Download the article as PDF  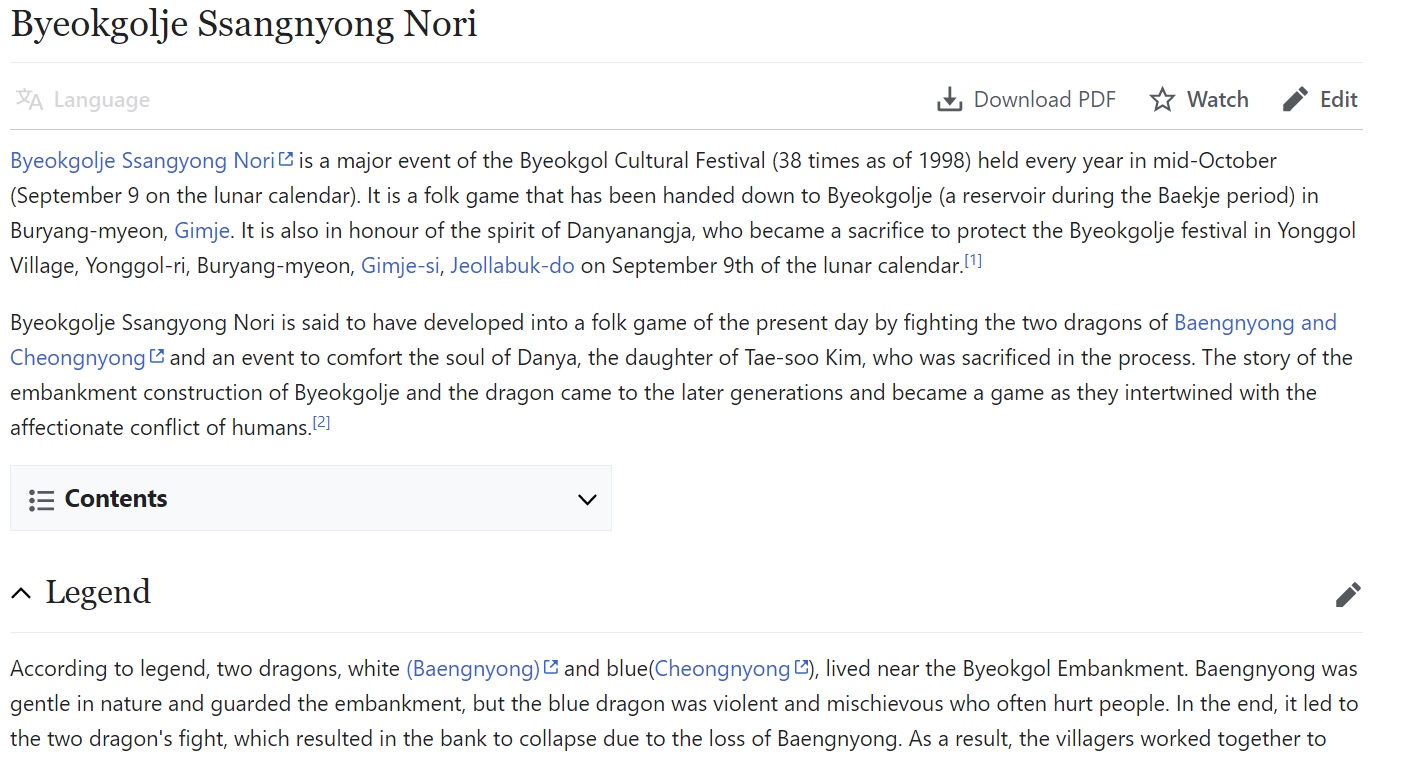1044,99
